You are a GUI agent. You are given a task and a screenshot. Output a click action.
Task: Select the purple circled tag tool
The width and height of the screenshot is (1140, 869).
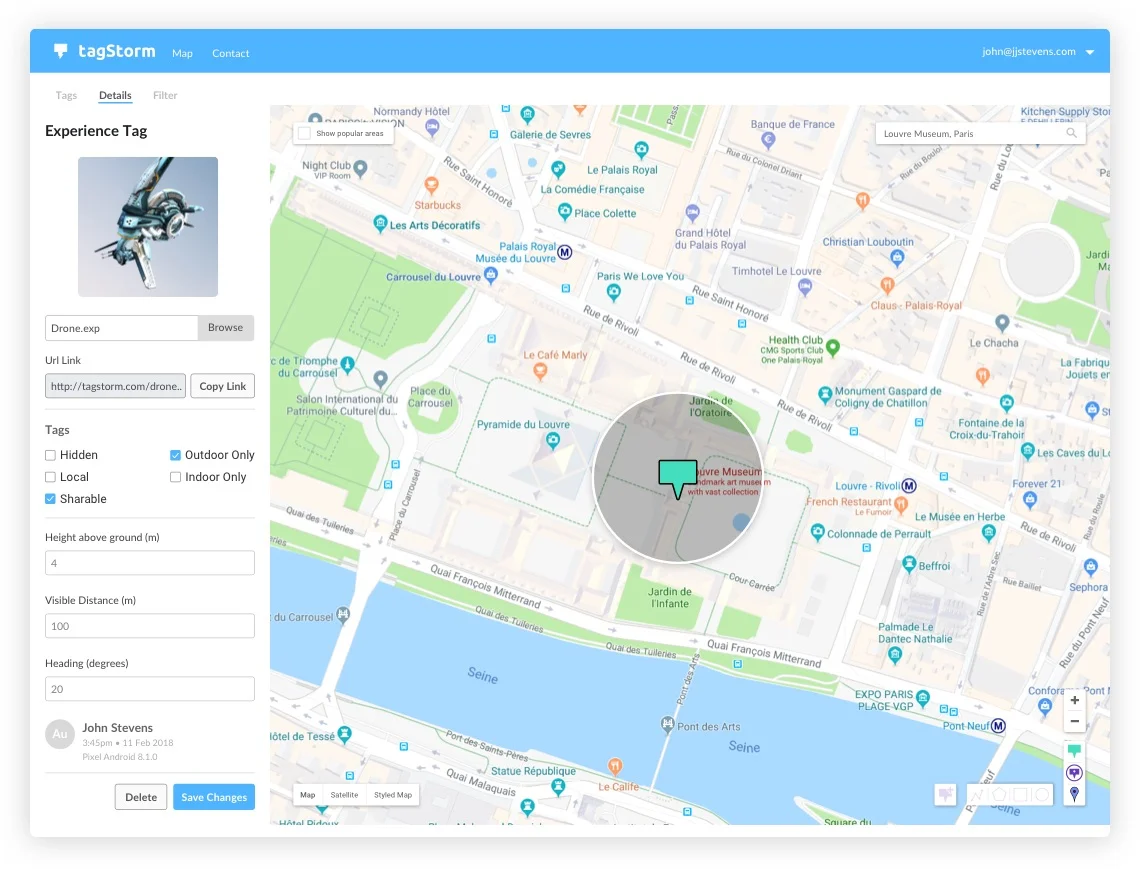click(1074, 772)
